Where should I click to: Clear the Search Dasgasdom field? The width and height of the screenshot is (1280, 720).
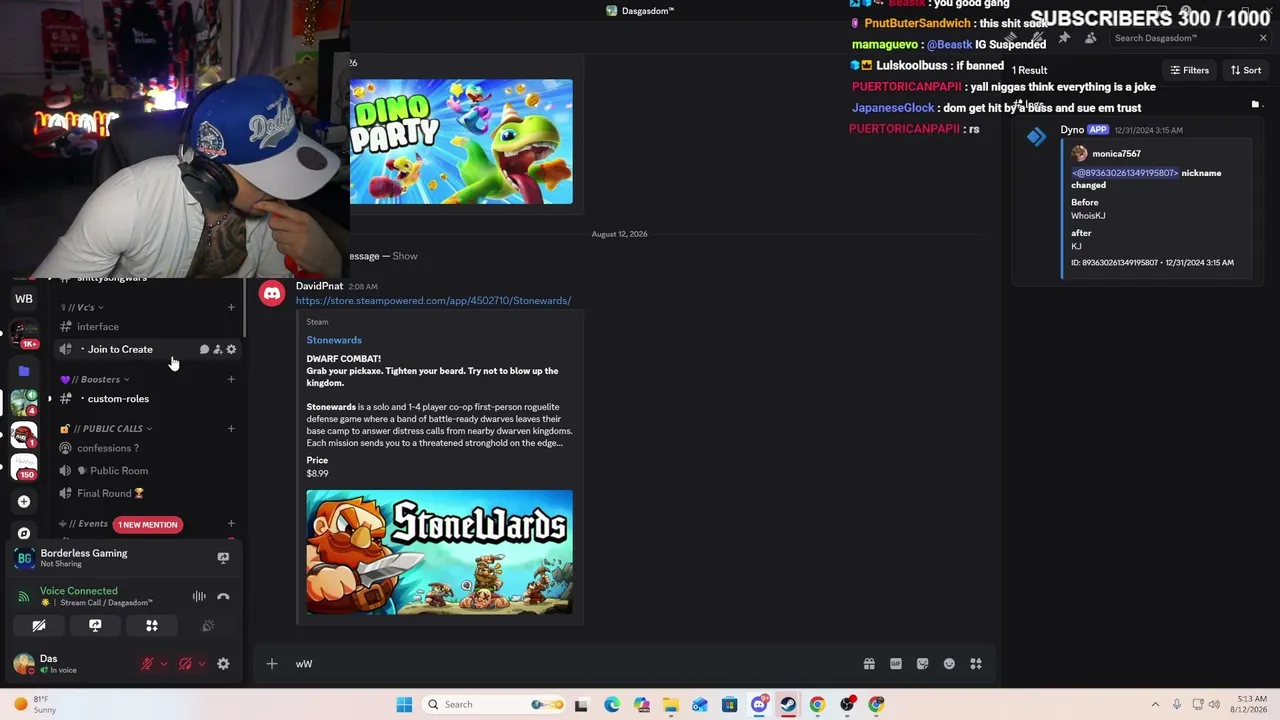(1262, 38)
